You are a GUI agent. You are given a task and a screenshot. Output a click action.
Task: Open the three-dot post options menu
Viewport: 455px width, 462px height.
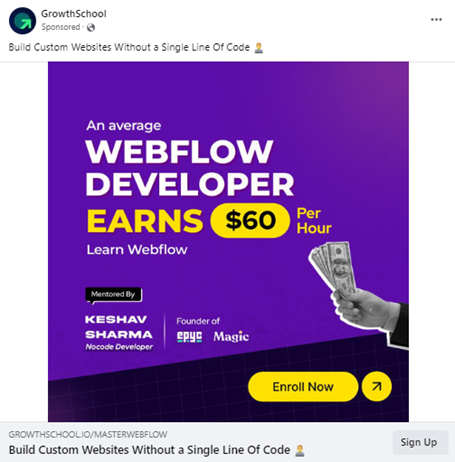point(436,20)
